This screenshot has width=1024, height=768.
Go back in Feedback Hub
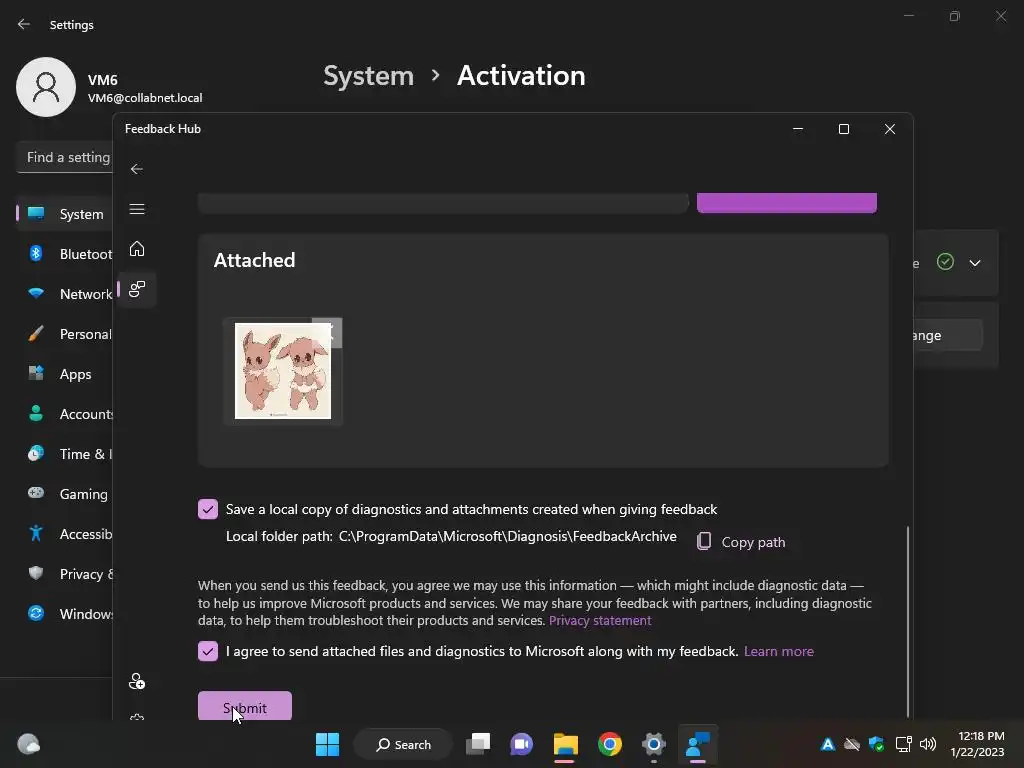(136, 169)
